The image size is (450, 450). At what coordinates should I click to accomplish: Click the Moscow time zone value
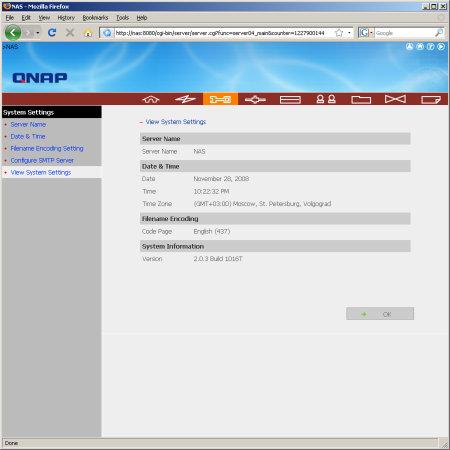click(x=262, y=204)
